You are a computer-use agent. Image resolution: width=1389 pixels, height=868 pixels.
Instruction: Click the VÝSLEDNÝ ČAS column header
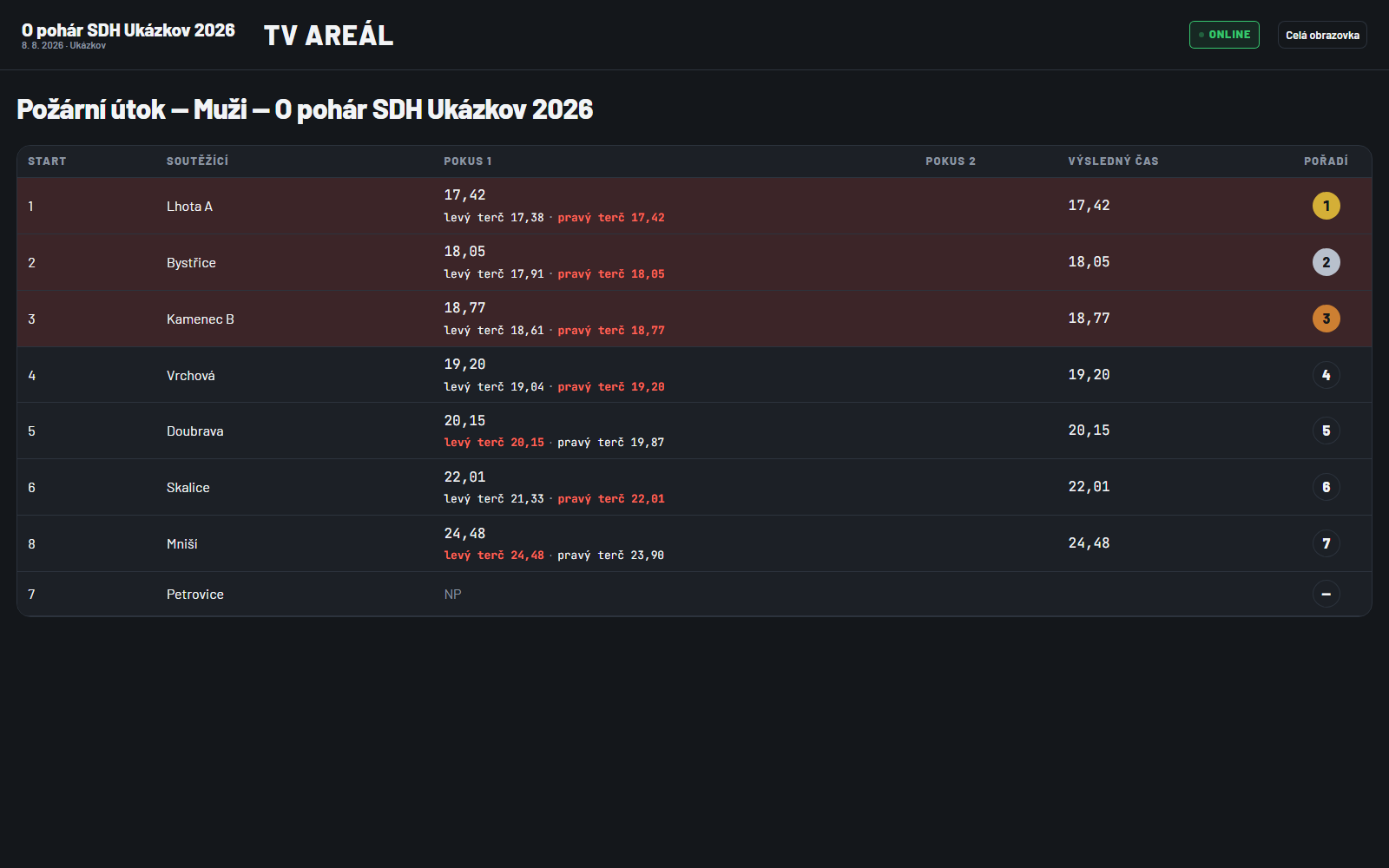pyautogui.click(x=1113, y=161)
